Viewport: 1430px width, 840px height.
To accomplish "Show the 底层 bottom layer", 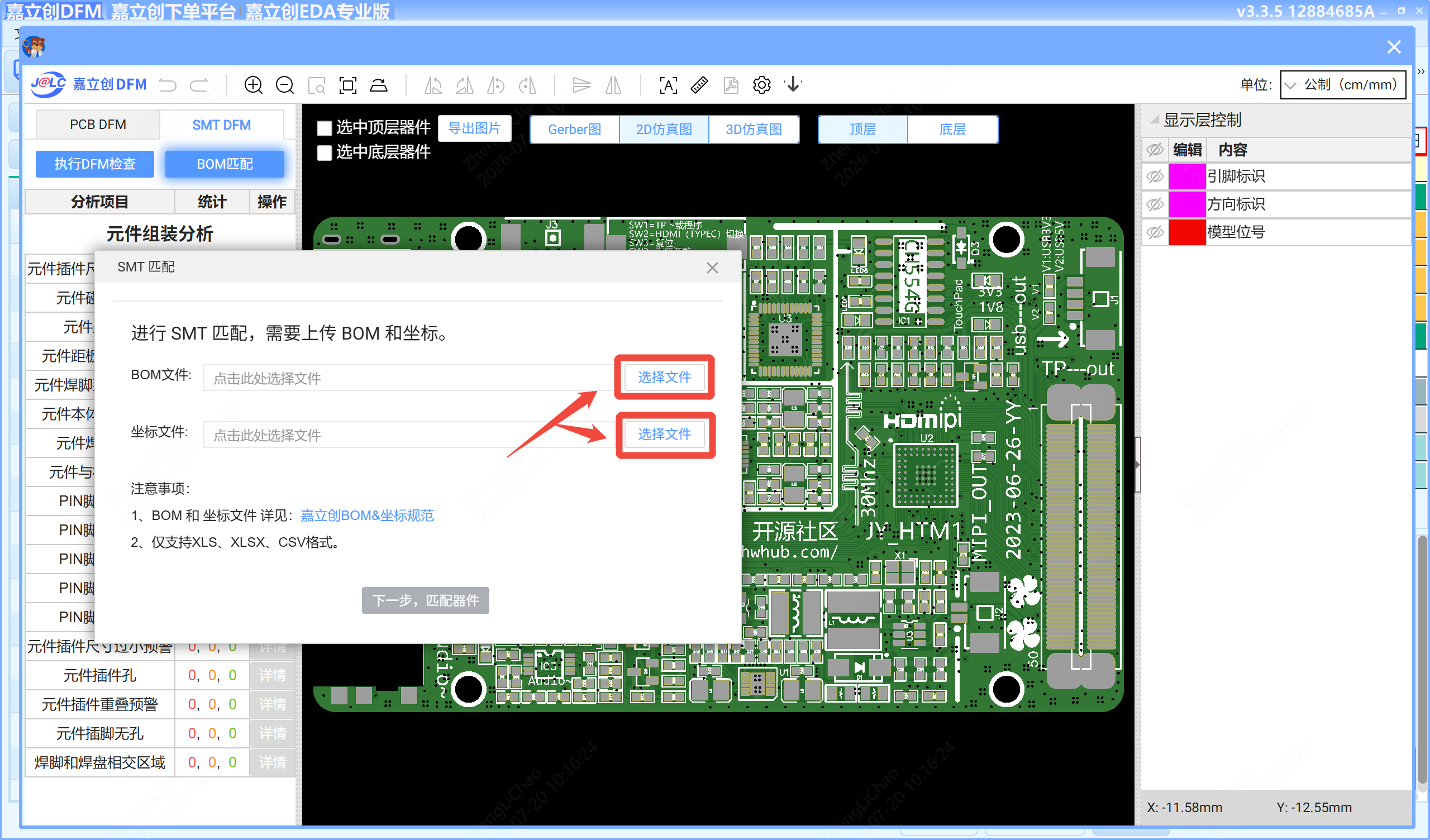I will click(953, 130).
